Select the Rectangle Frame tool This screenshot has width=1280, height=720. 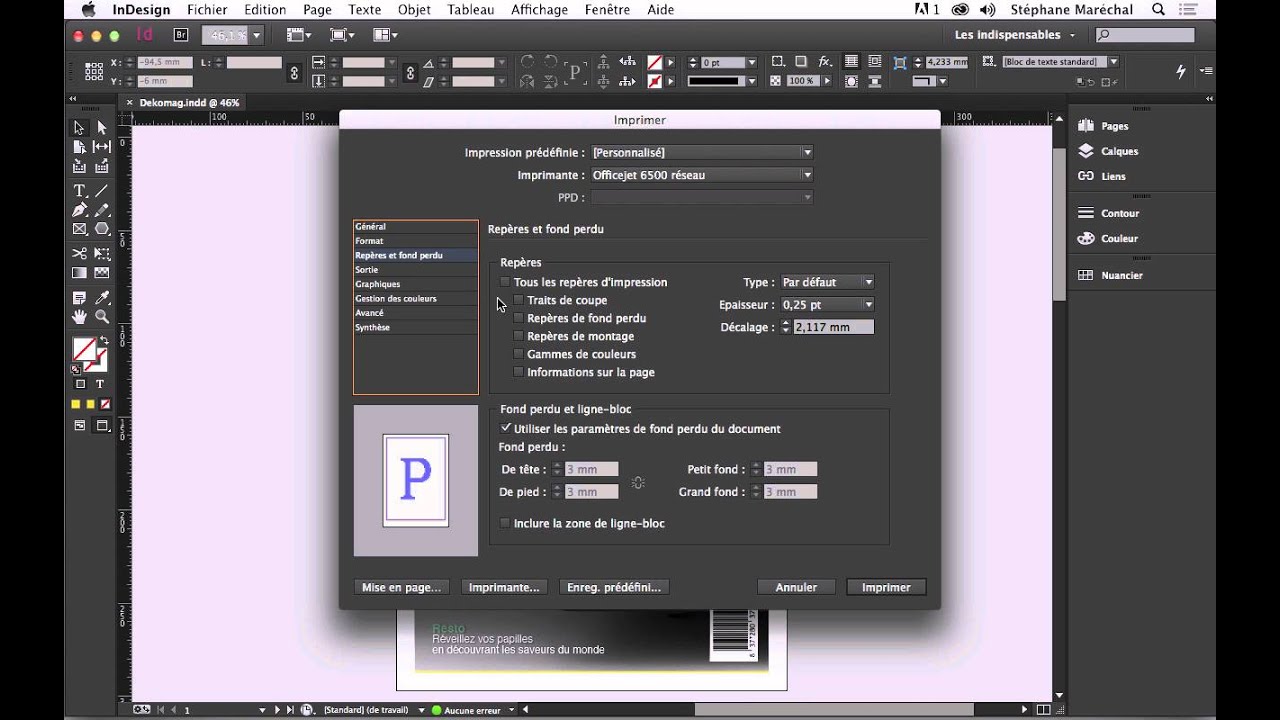(79, 229)
